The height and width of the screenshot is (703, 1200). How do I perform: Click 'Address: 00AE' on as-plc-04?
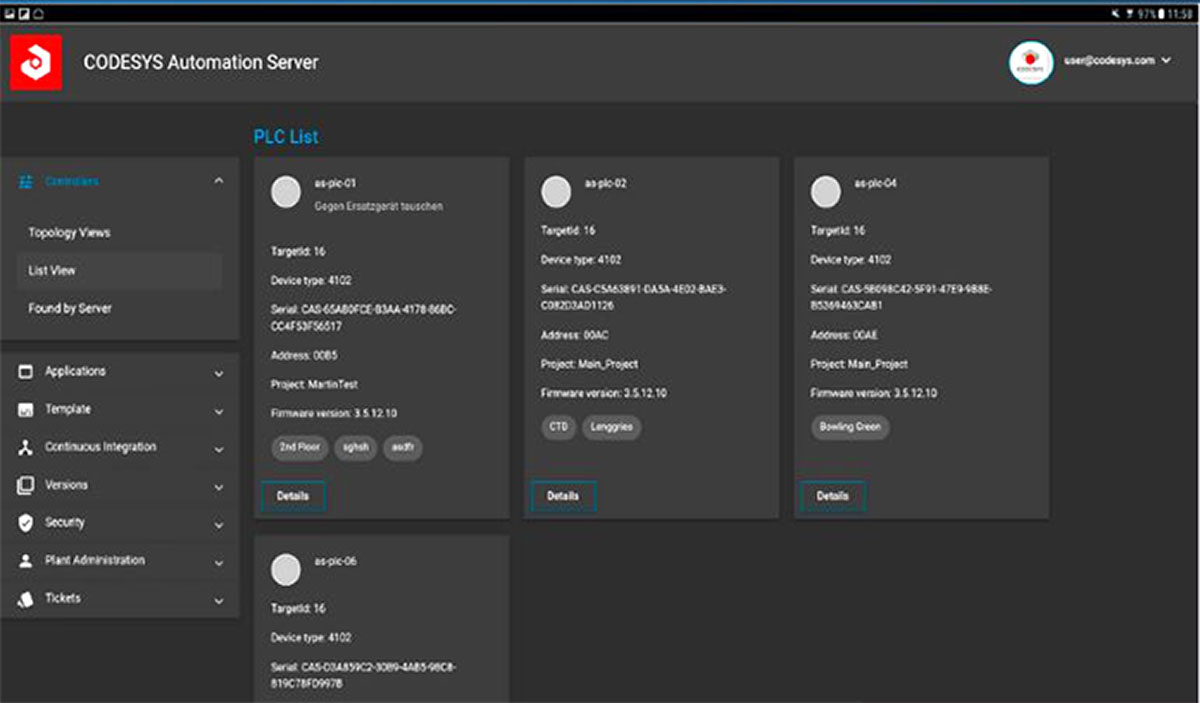tap(846, 335)
